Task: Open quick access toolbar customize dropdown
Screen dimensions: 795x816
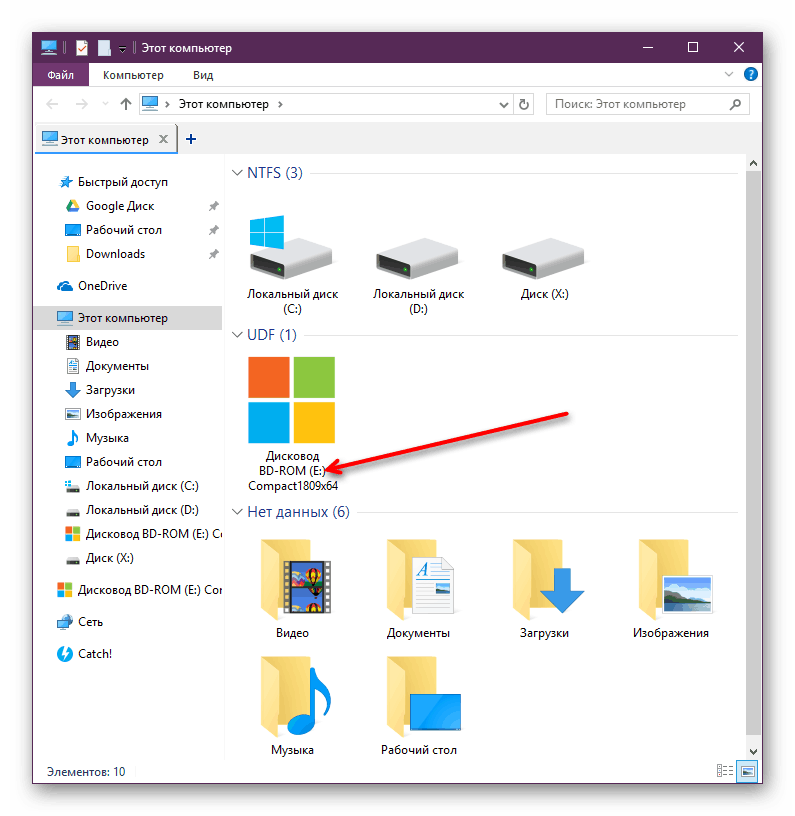Action: coord(122,49)
